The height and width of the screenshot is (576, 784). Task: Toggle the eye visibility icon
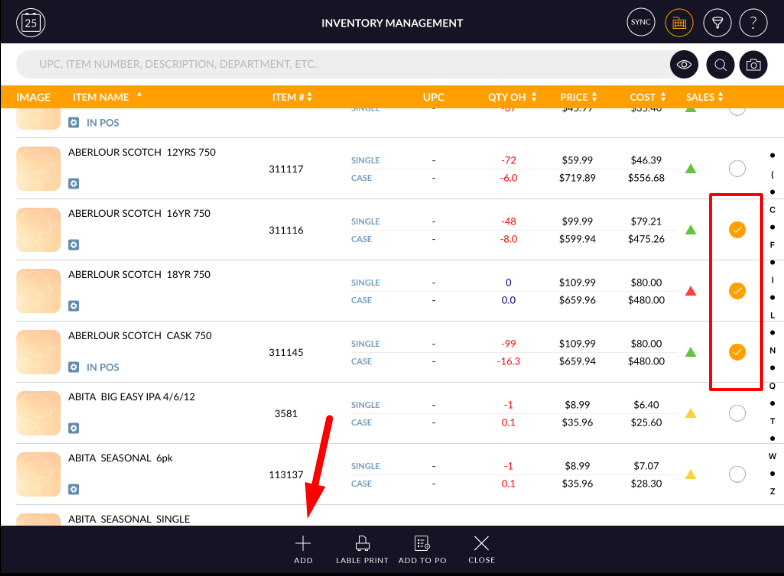click(x=684, y=65)
